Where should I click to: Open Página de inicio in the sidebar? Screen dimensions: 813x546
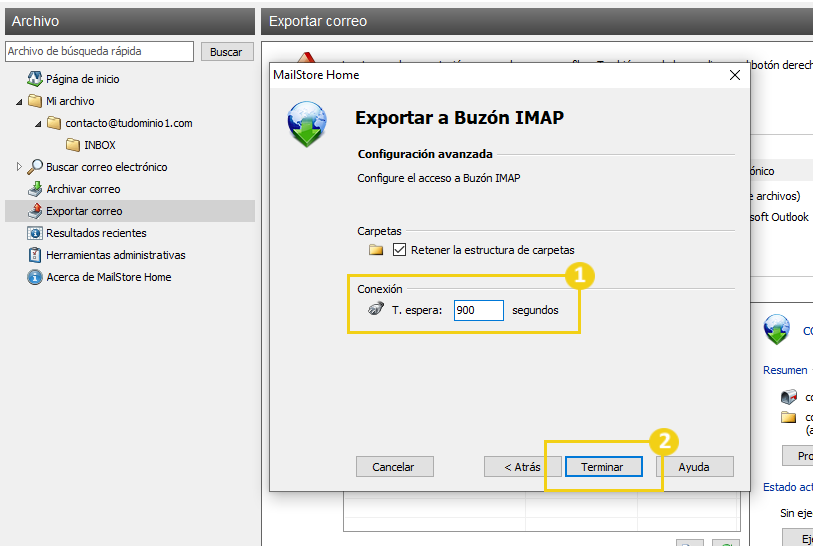coord(82,79)
